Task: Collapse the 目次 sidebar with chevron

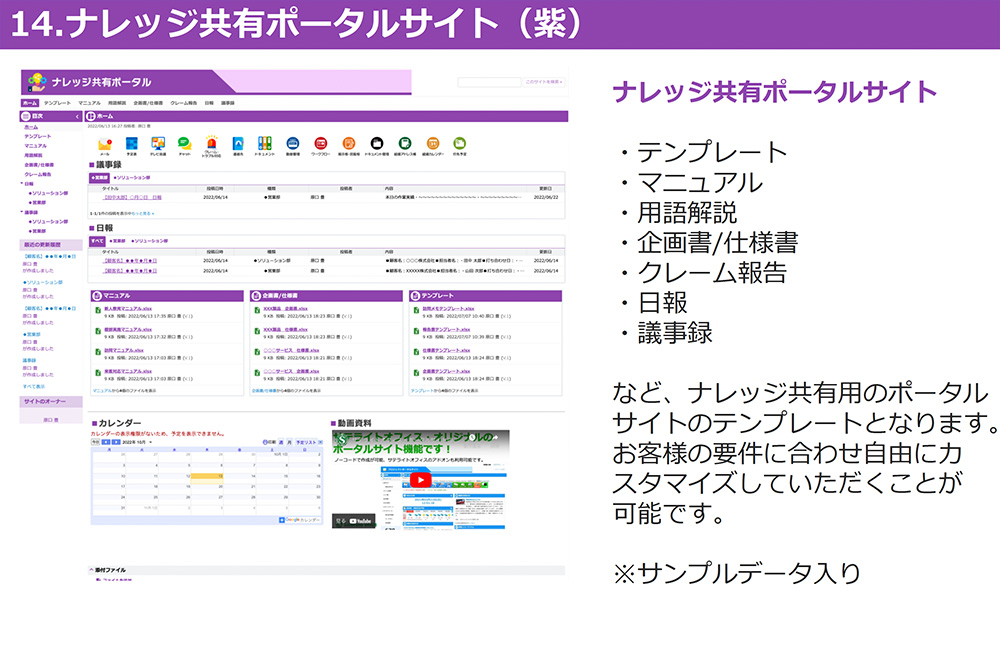Action: pos(77,117)
